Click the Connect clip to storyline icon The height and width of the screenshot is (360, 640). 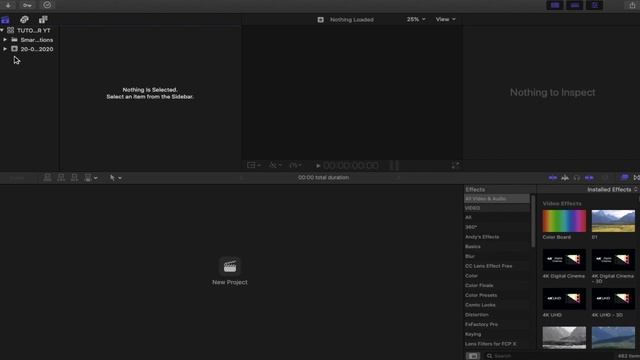point(47,178)
